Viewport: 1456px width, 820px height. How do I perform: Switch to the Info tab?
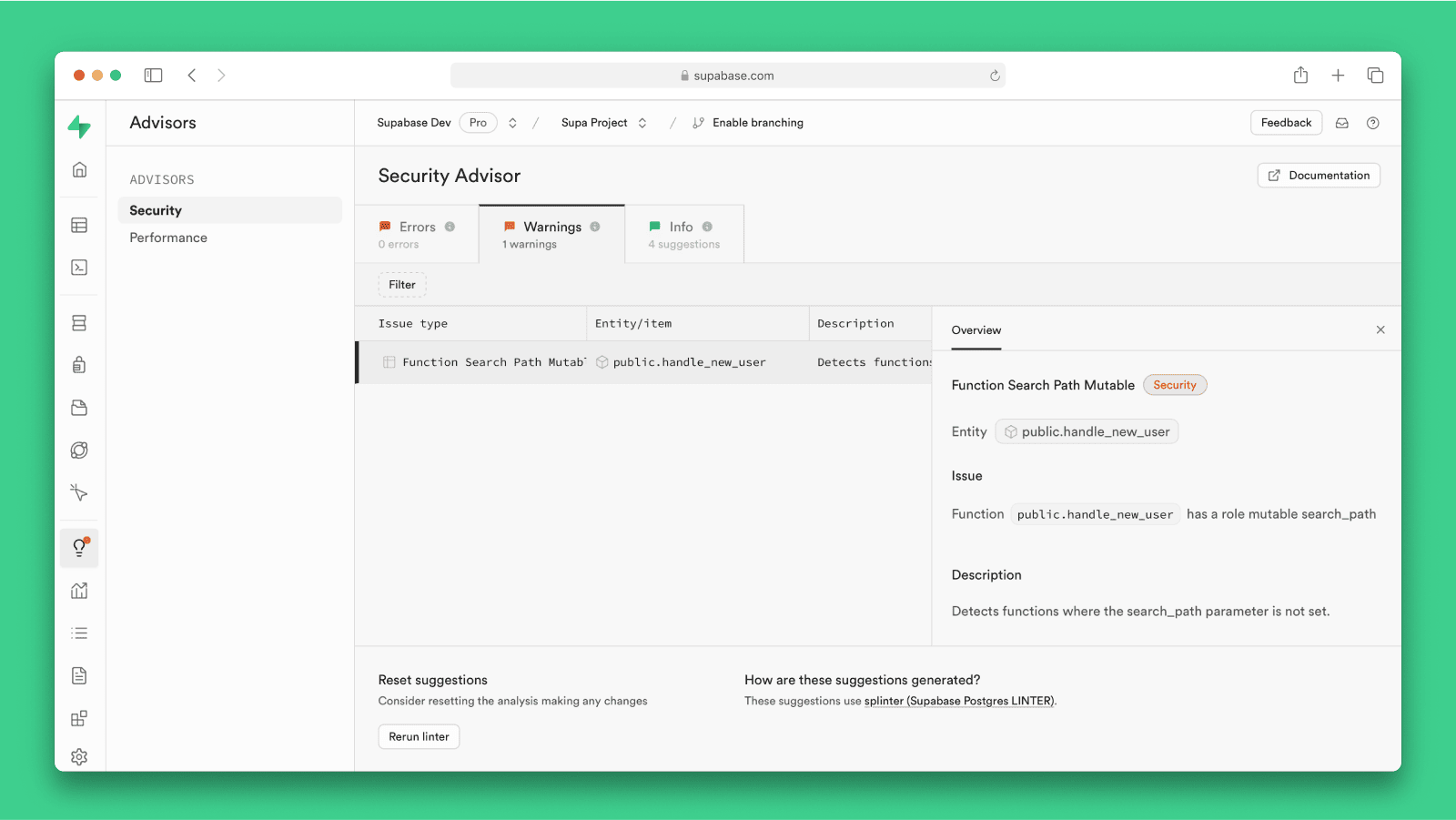(x=683, y=234)
